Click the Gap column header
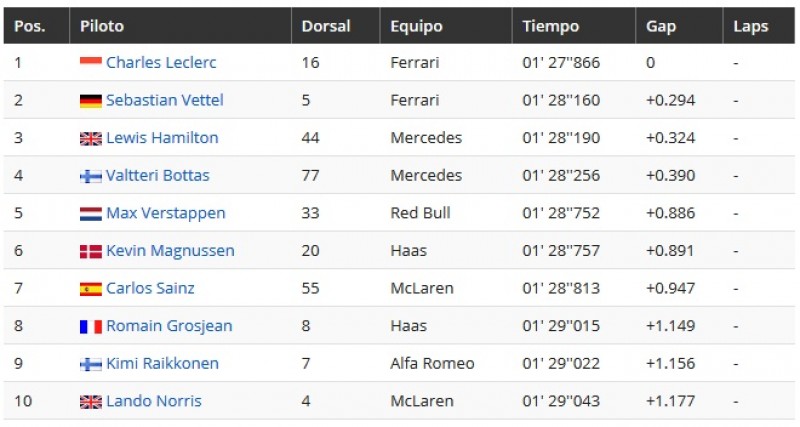The height and width of the screenshot is (427, 800). [x=661, y=26]
